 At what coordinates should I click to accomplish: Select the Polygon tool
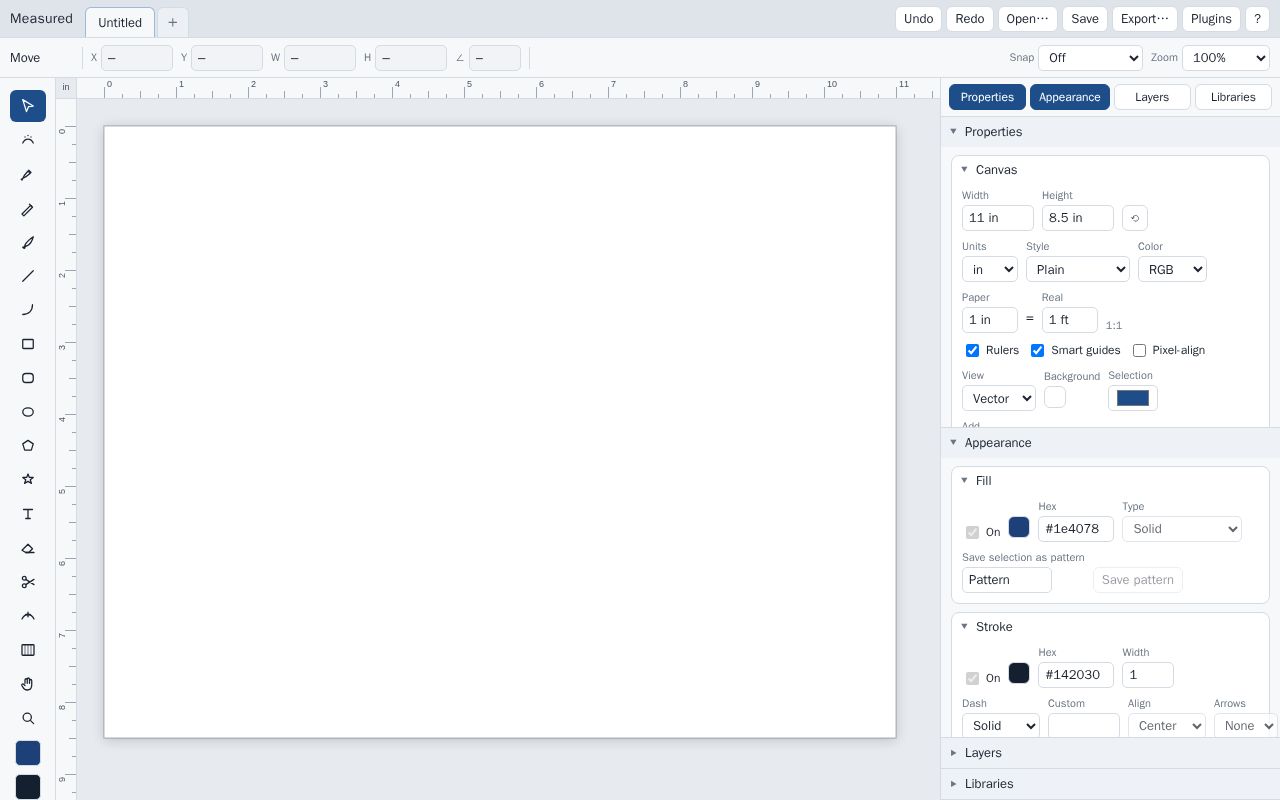(28, 446)
